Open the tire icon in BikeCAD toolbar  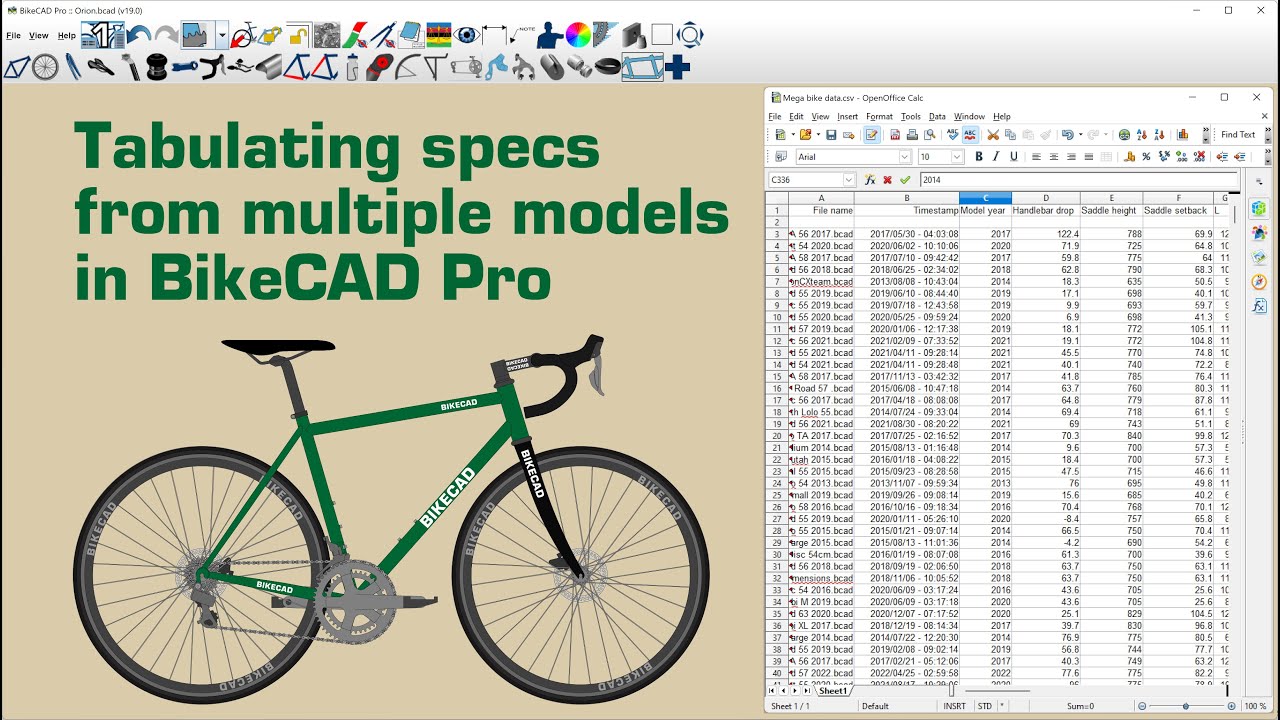[x=607, y=67]
